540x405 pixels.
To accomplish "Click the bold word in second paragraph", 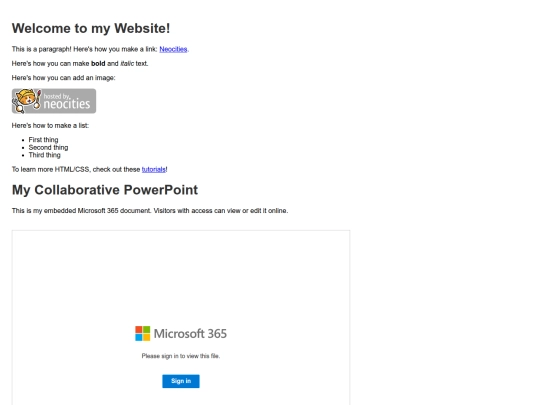I will point(98,63).
